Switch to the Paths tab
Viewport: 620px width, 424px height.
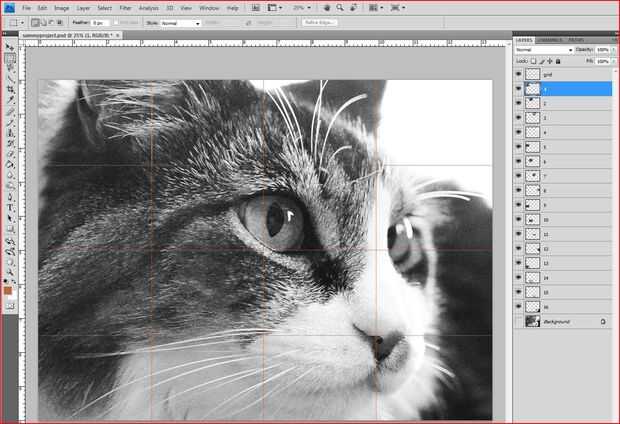[x=576, y=40]
